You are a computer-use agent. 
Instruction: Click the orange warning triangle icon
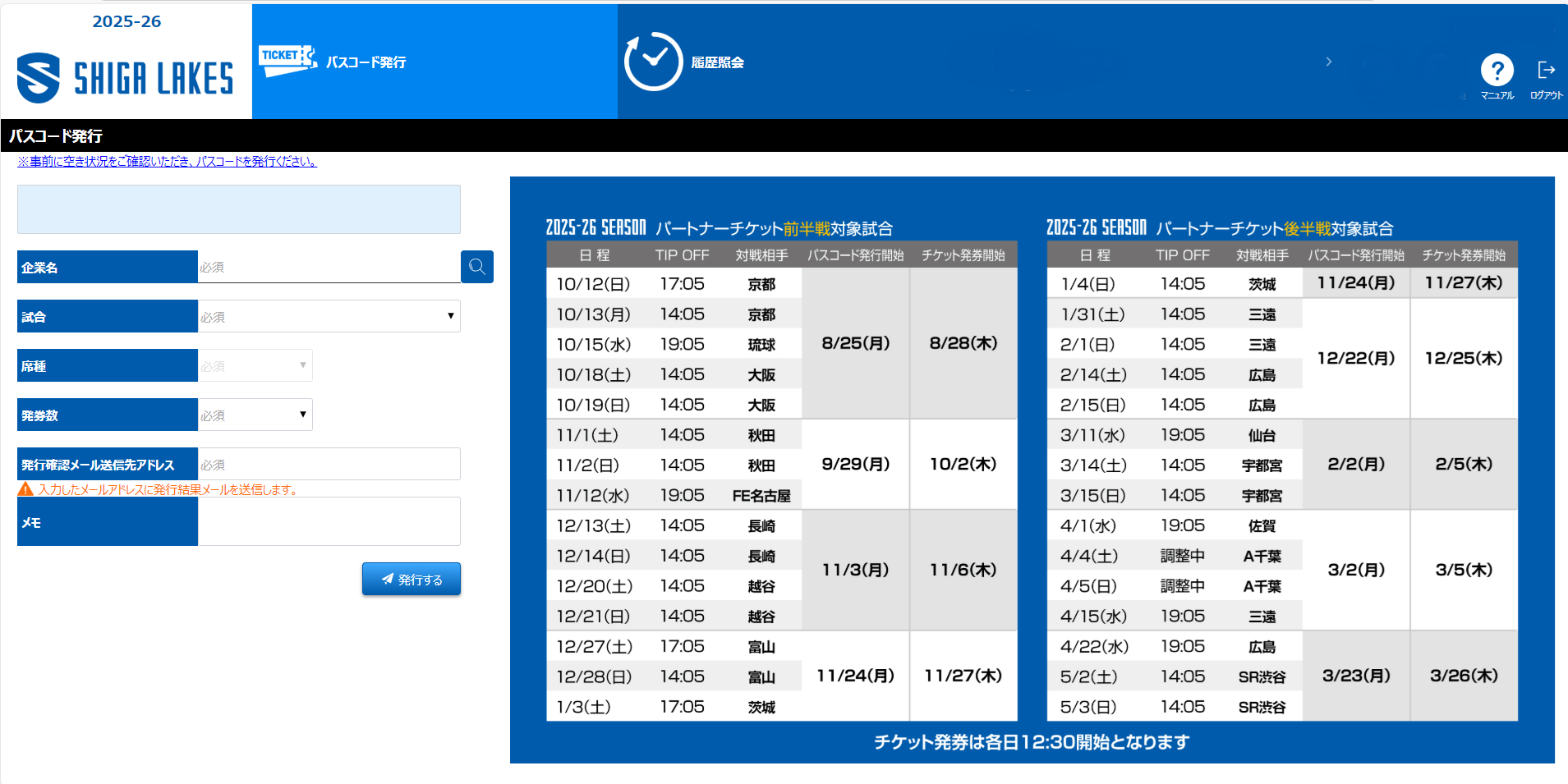pos(25,489)
